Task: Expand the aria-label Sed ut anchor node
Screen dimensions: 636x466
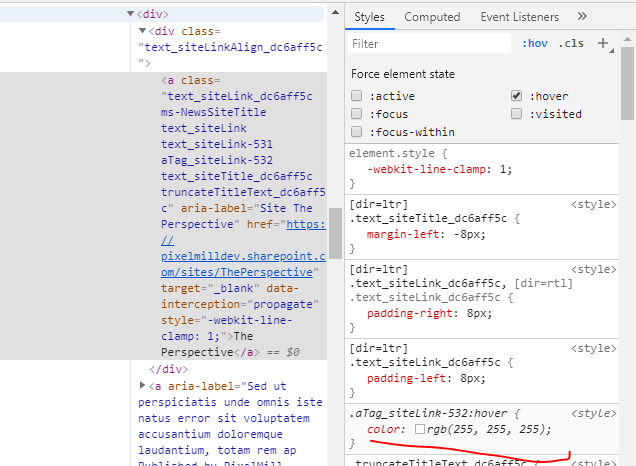Action: click(x=142, y=385)
